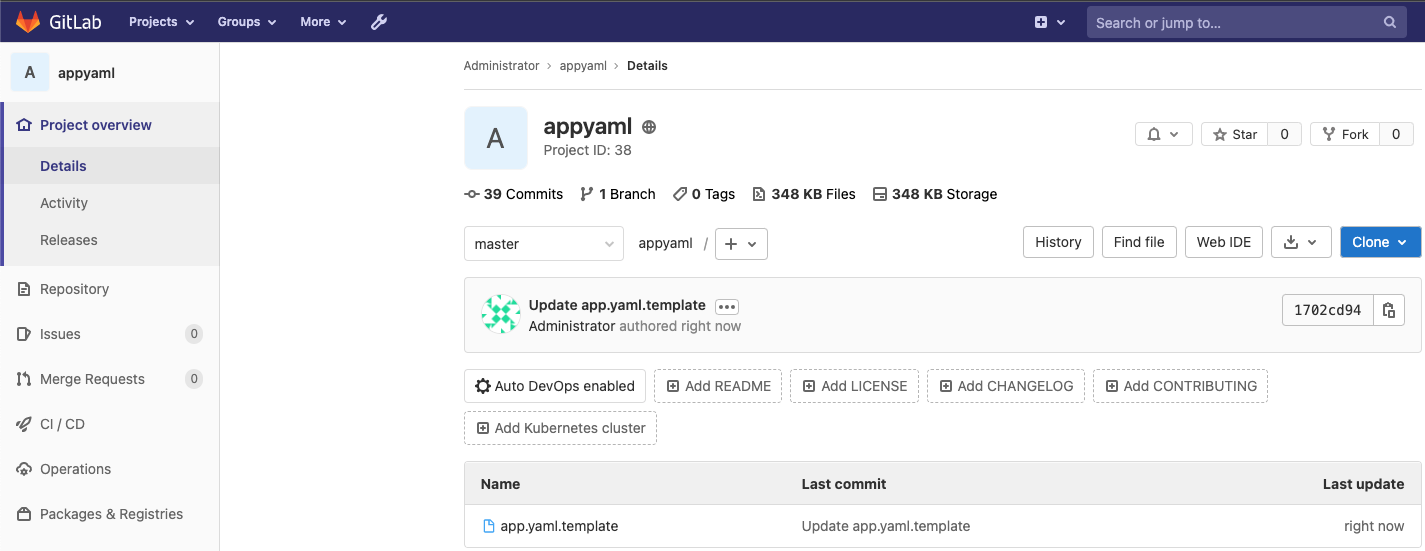The image size is (1425, 551).
Task: Open the Projects menu in navbar
Action: coord(161,22)
